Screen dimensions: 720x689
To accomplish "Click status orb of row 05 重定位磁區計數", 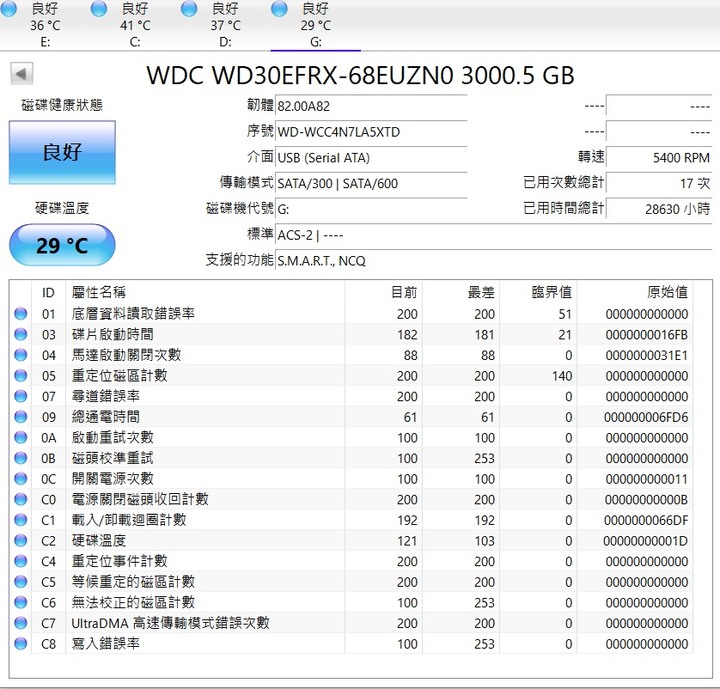I will point(21,376).
